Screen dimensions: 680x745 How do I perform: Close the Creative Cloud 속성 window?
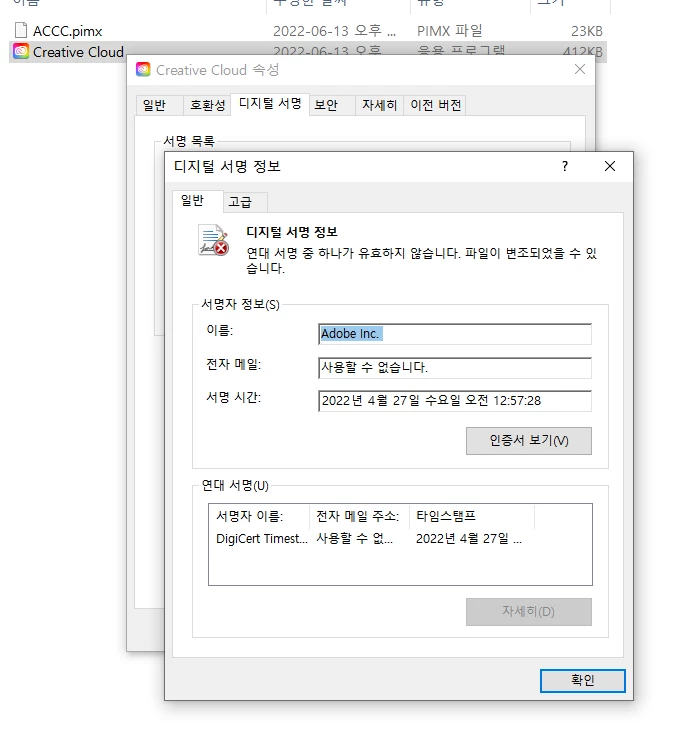(x=580, y=69)
